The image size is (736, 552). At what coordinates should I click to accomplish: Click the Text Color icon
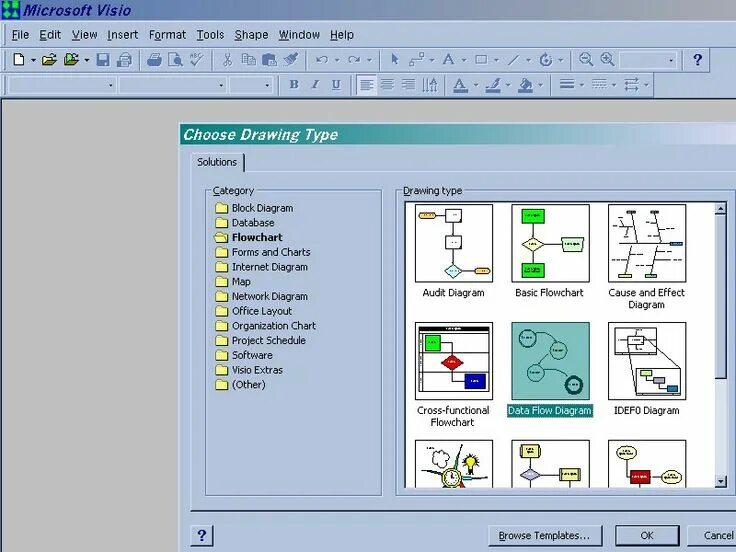pyautogui.click(x=460, y=85)
